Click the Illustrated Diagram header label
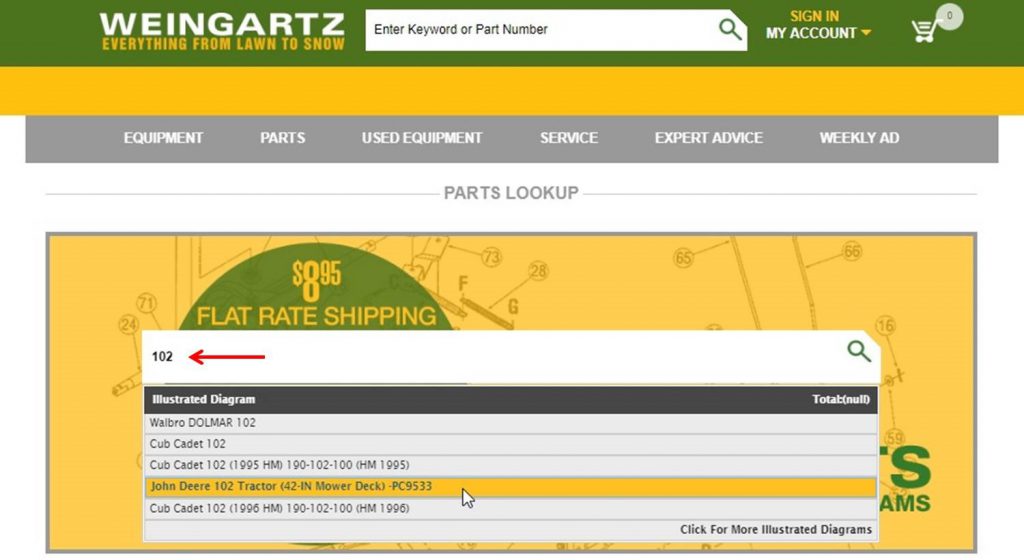 coord(204,399)
